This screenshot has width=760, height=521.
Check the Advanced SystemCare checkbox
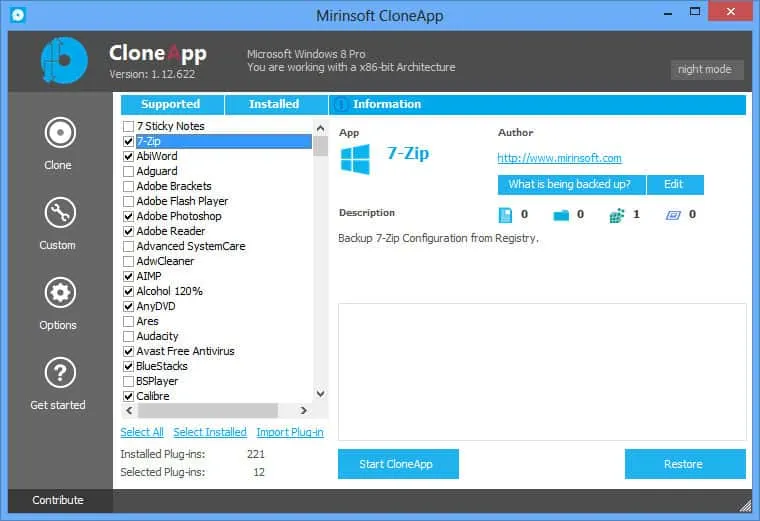(x=128, y=247)
